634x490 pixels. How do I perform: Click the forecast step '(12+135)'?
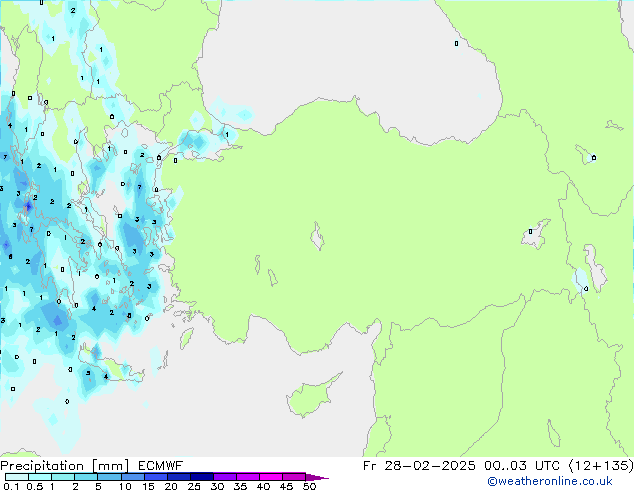coord(601,466)
